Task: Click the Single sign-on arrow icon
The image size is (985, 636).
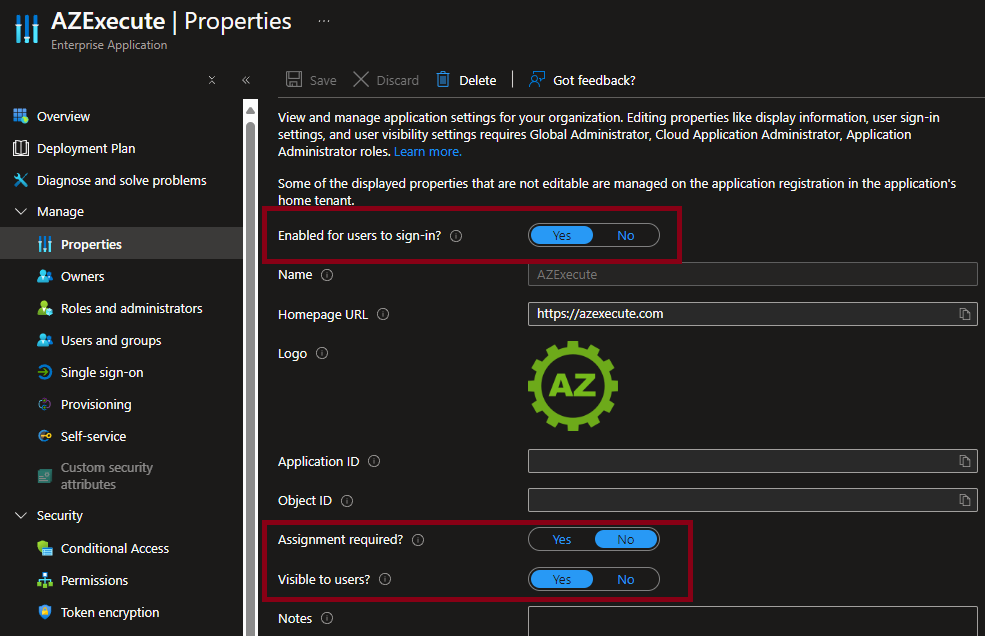Action: click(45, 373)
